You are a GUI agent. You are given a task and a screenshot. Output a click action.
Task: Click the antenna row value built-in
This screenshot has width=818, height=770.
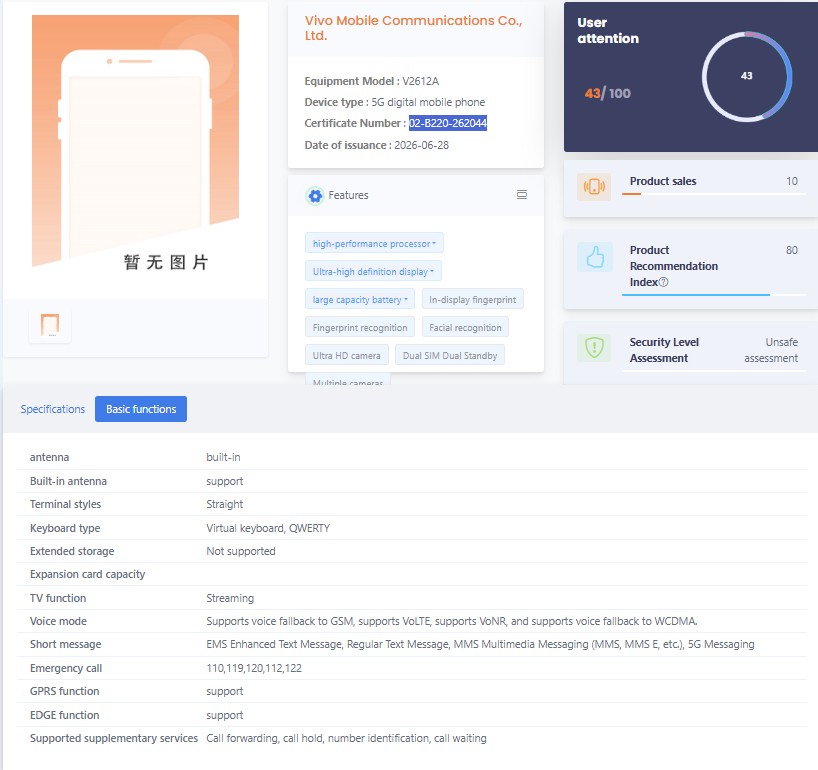(x=223, y=457)
